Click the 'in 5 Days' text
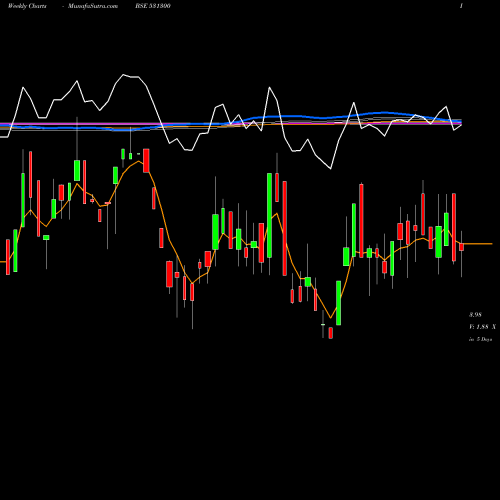Screen dimensions: 500x500 480,339
